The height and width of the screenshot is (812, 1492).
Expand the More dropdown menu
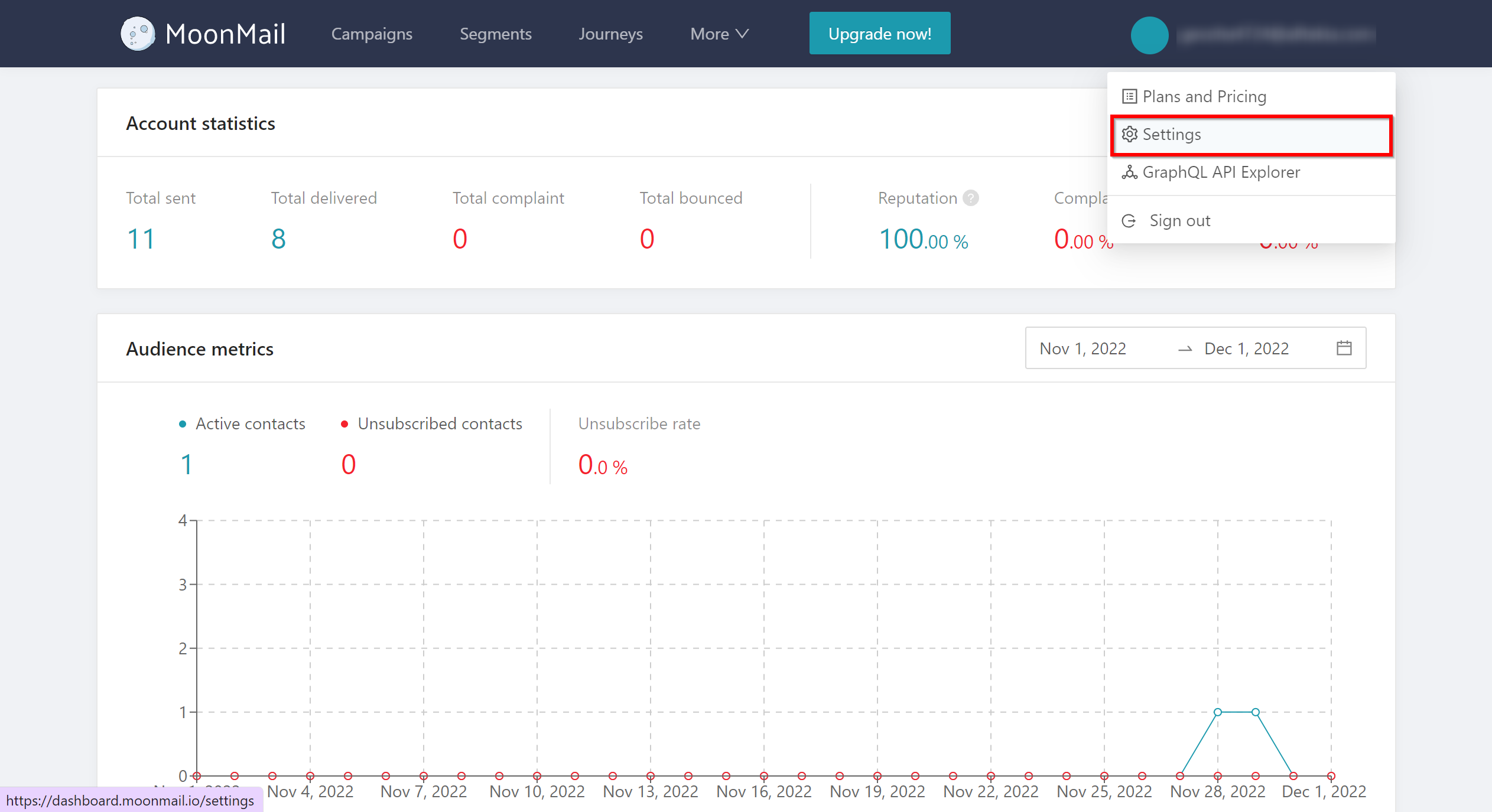(719, 34)
